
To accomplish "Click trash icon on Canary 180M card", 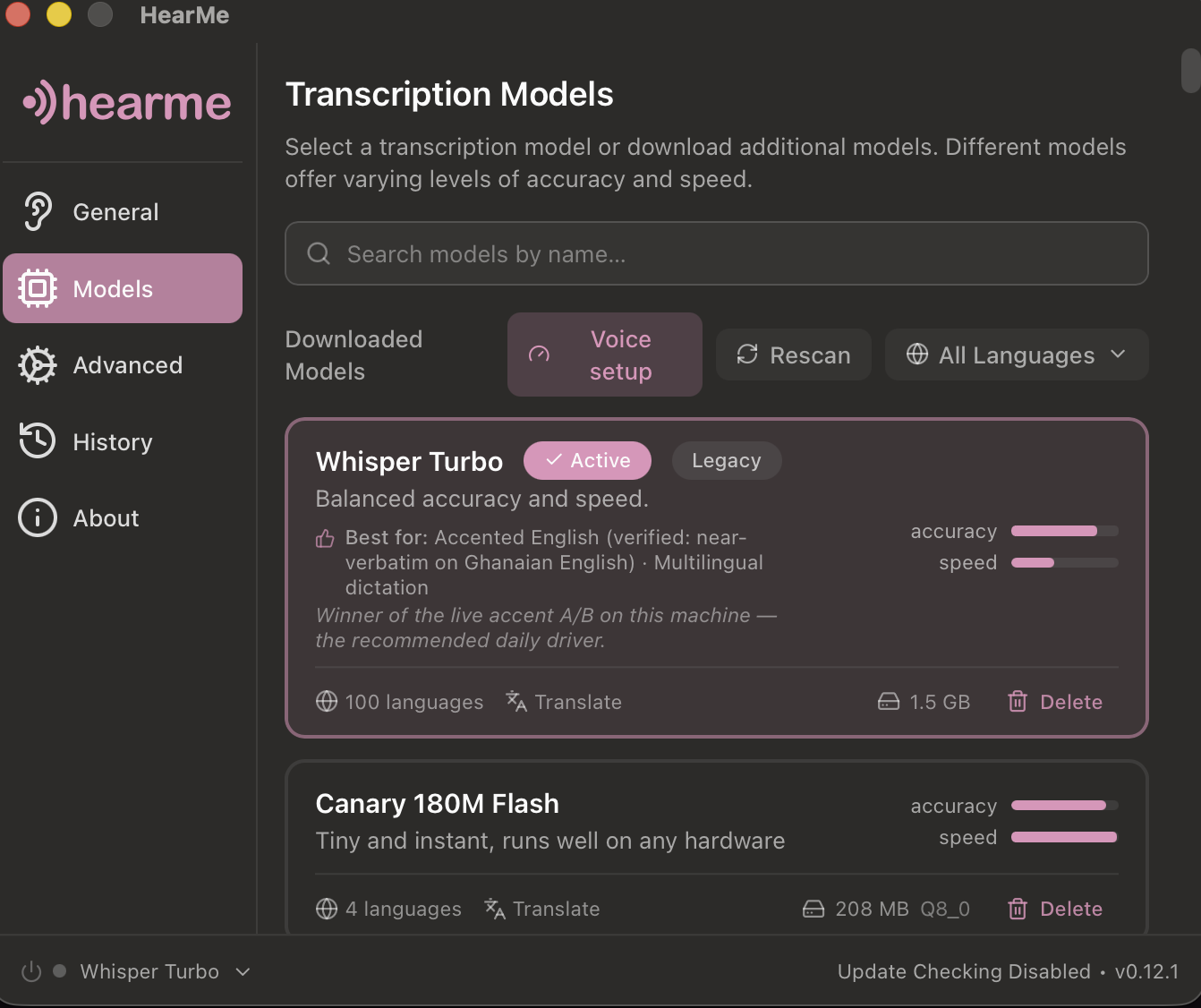I will pos(1018,909).
